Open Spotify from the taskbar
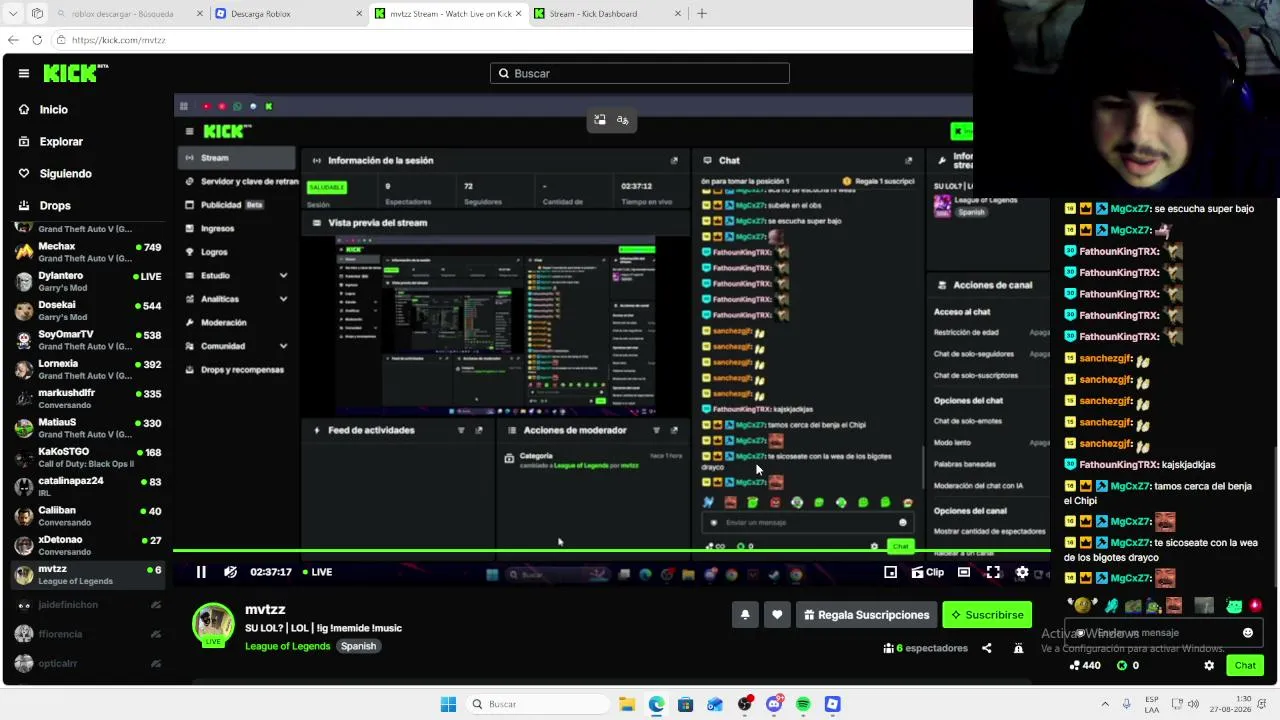The width and height of the screenshot is (1280, 720). (x=803, y=704)
